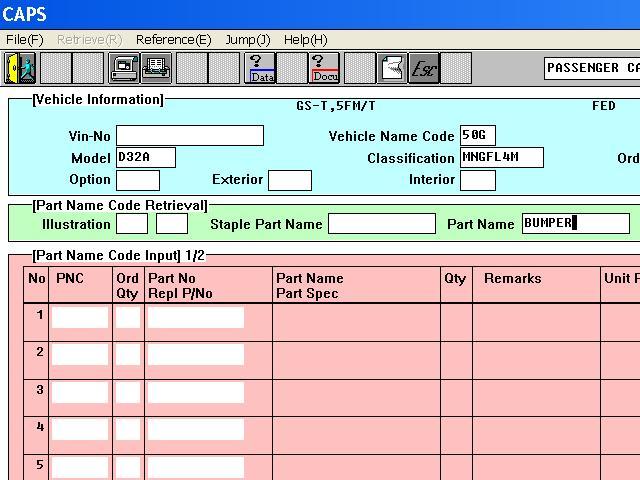Open the Data help icon
This screenshot has width=640, height=480.
pyautogui.click(x=260, y=68)
